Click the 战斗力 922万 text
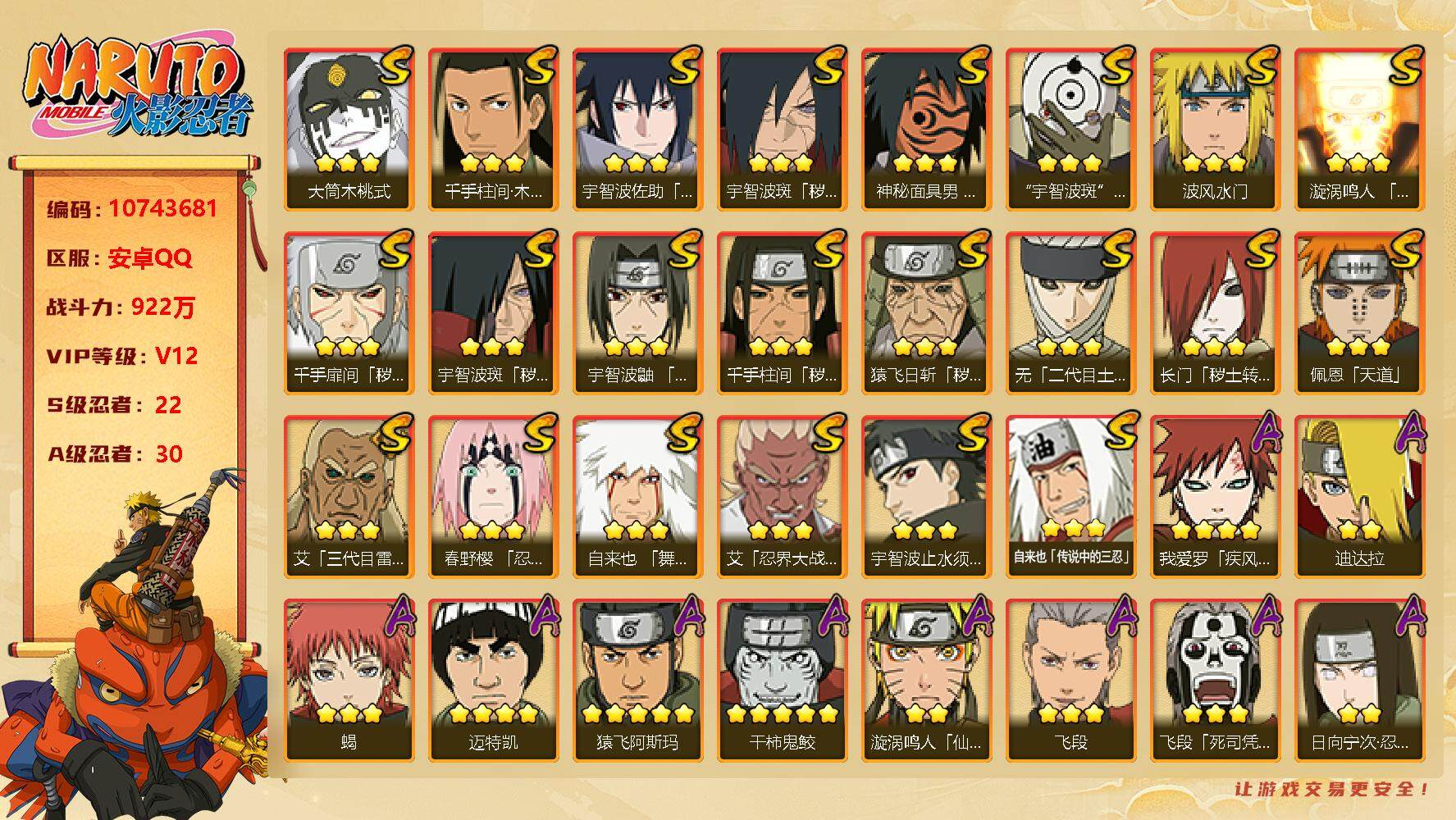1456x820 pixels. [x=121, y=307]
